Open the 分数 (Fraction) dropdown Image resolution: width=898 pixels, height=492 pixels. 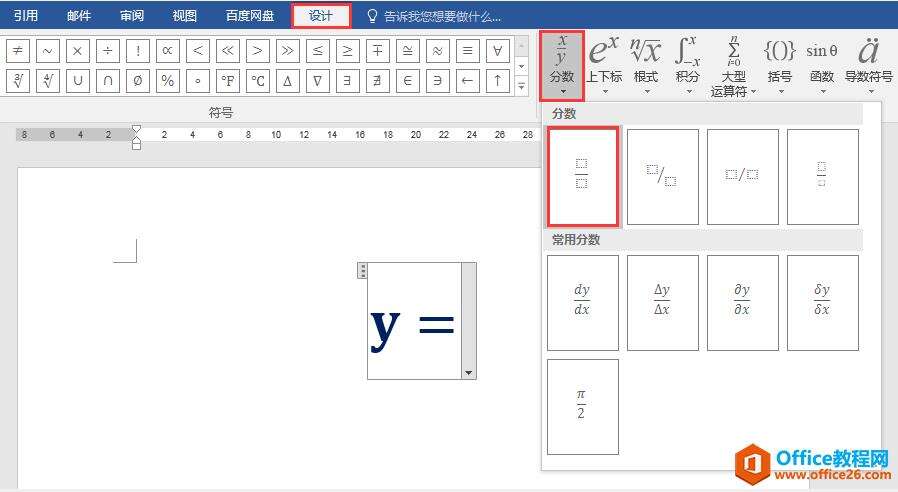(562, 66)
